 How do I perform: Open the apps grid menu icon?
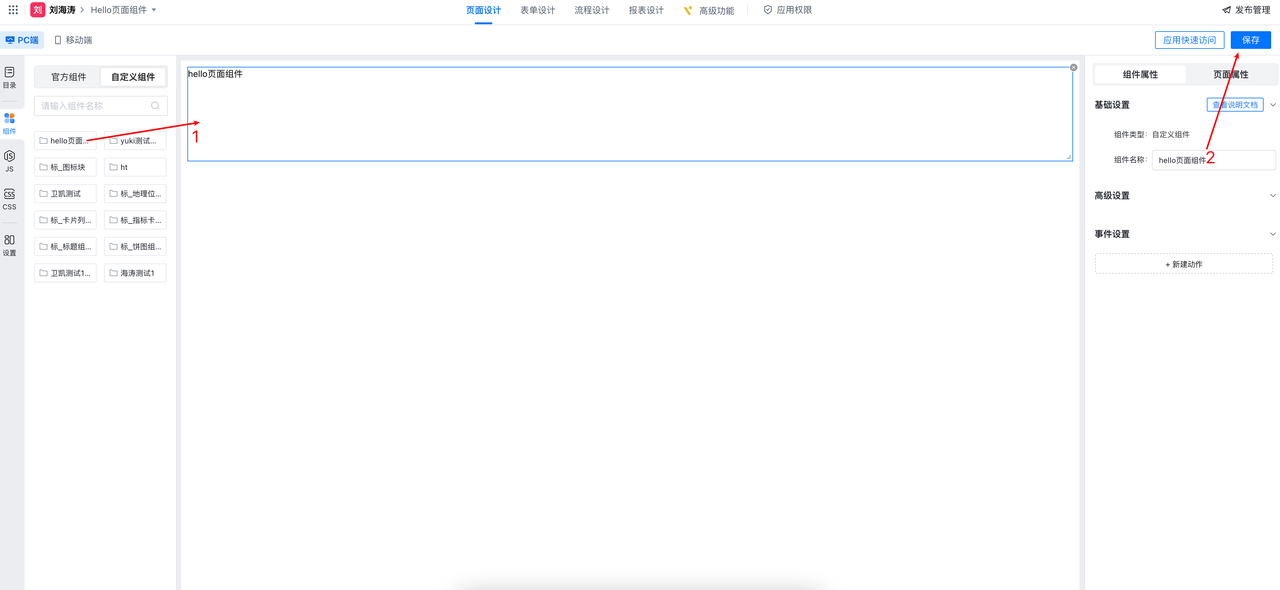[x=13, y=10]
